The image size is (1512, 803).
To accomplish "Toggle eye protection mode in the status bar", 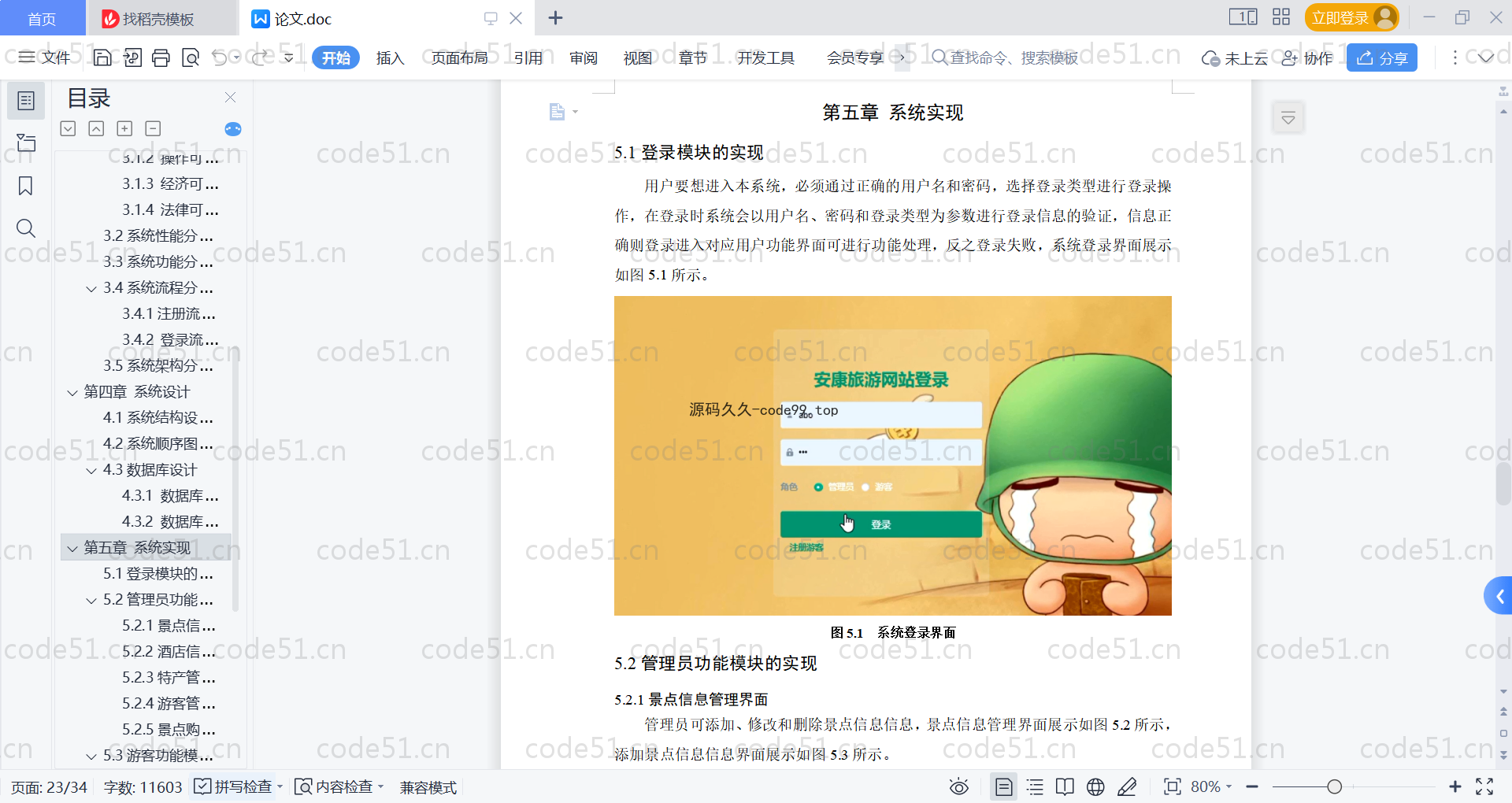I will (x=958, y=786).
